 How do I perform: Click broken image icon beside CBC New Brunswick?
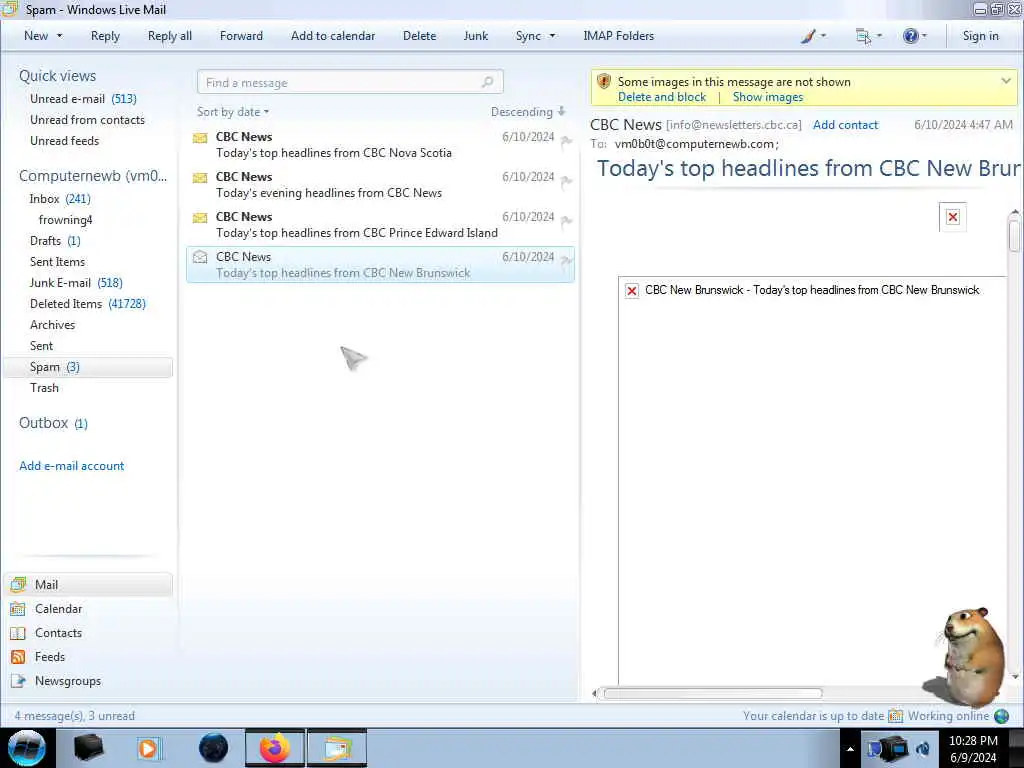[x=632, y=290]
